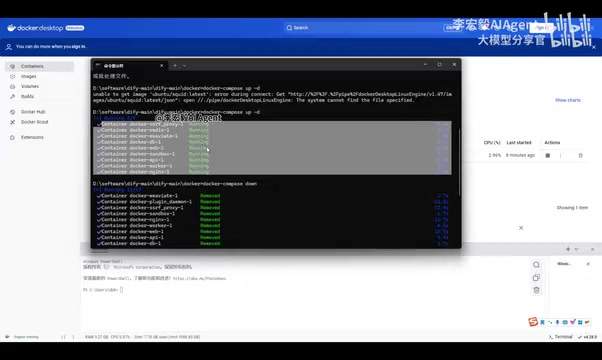
Task: Add a new Docker terminal session with plus
Action: point(568,249)
